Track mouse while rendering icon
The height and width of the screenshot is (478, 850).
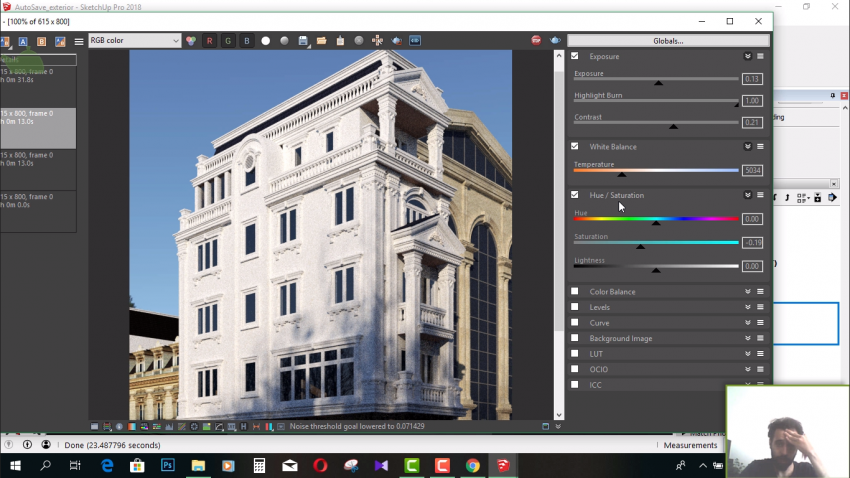tap(378, 41)
